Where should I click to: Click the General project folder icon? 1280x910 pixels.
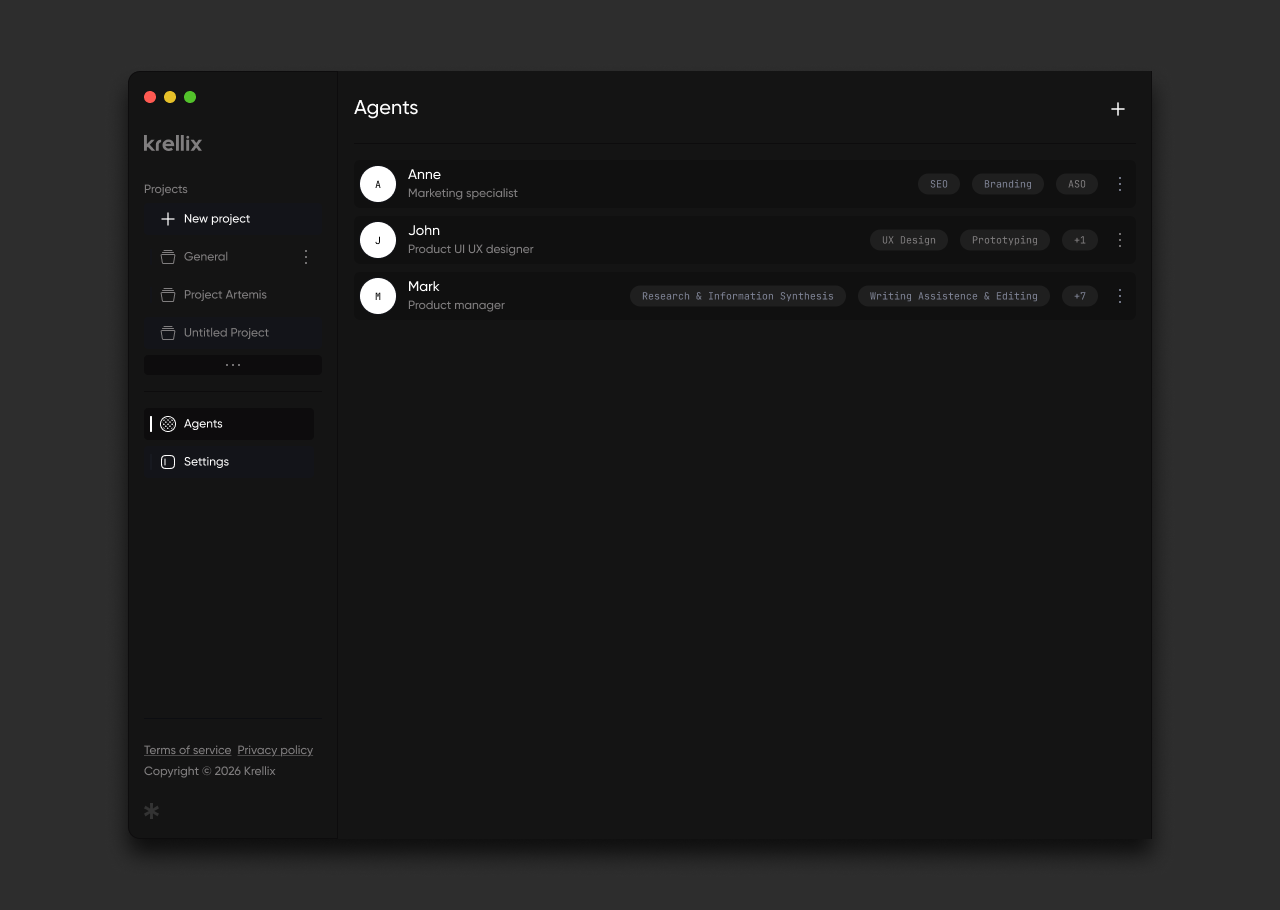[168, 257]
